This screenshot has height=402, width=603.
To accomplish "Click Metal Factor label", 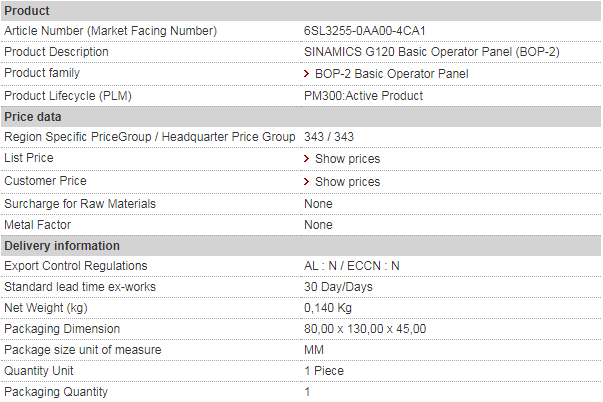I will point(37,225).
